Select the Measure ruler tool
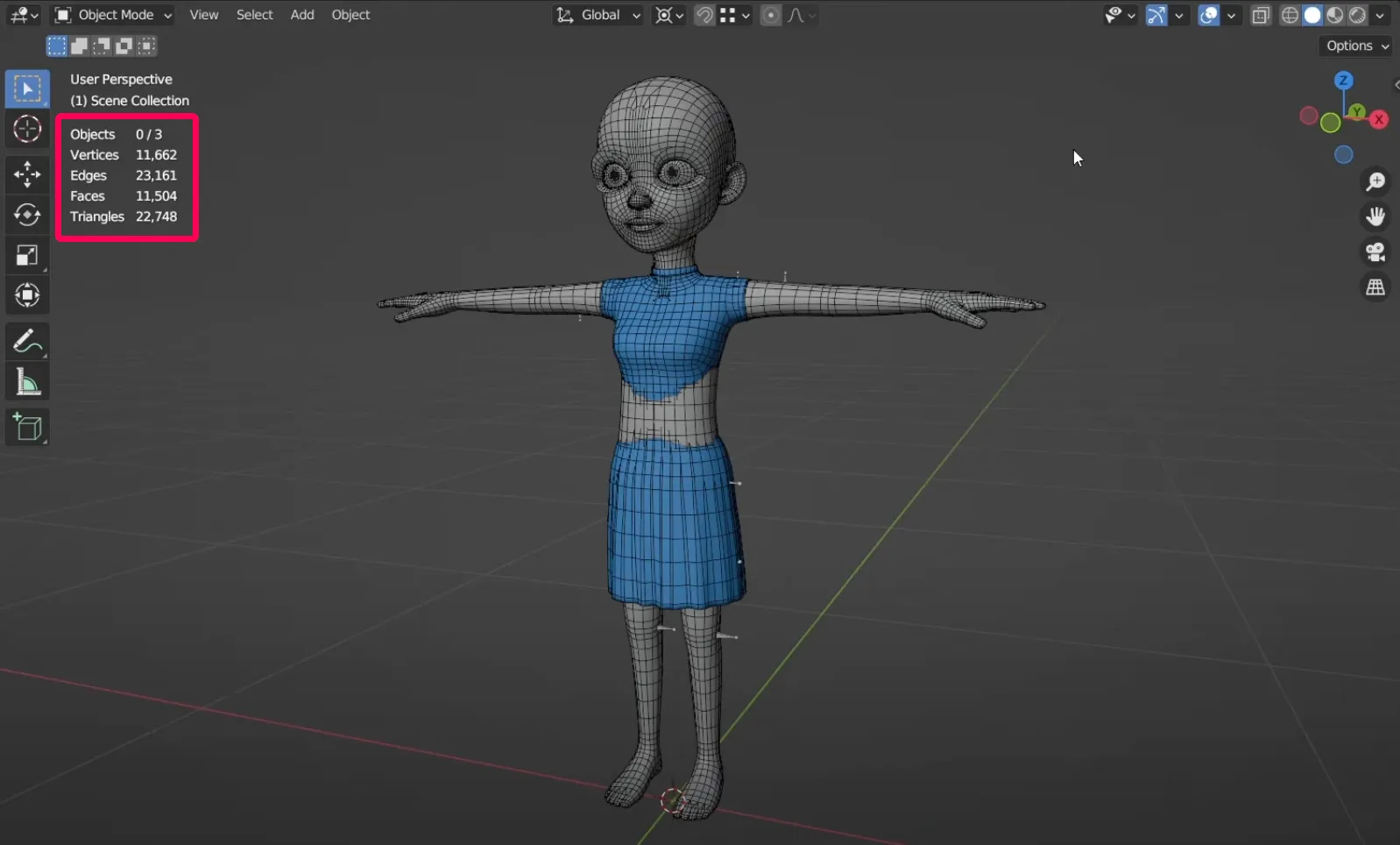Viewport: 1400px width, 845px height. (27, 381)
